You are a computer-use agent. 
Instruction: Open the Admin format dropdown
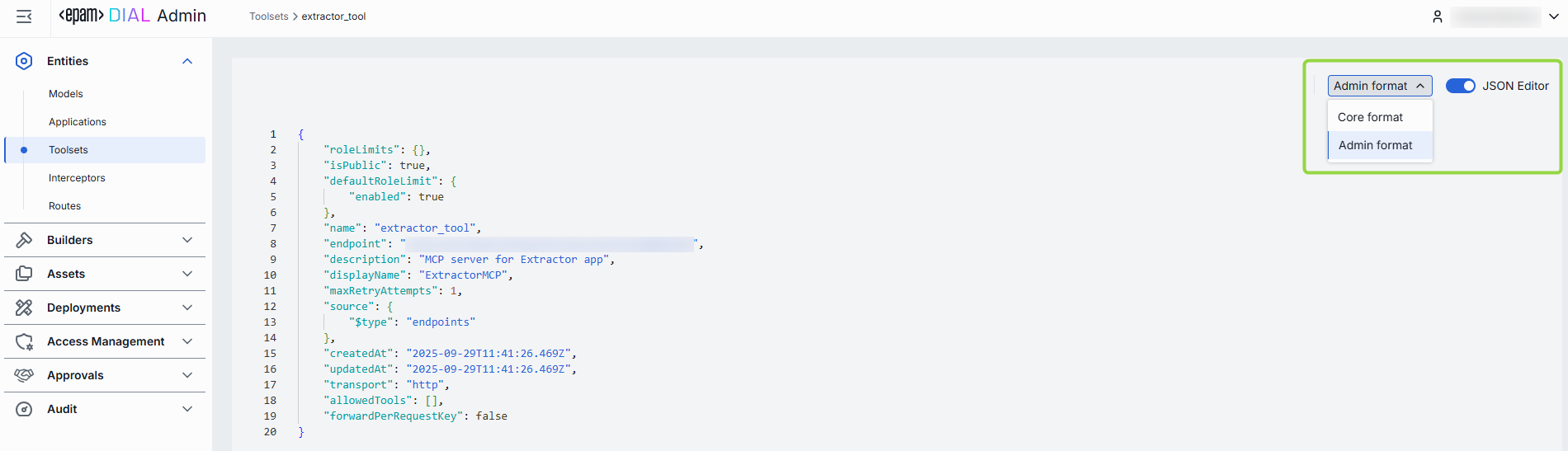(x=1379, y=86)
